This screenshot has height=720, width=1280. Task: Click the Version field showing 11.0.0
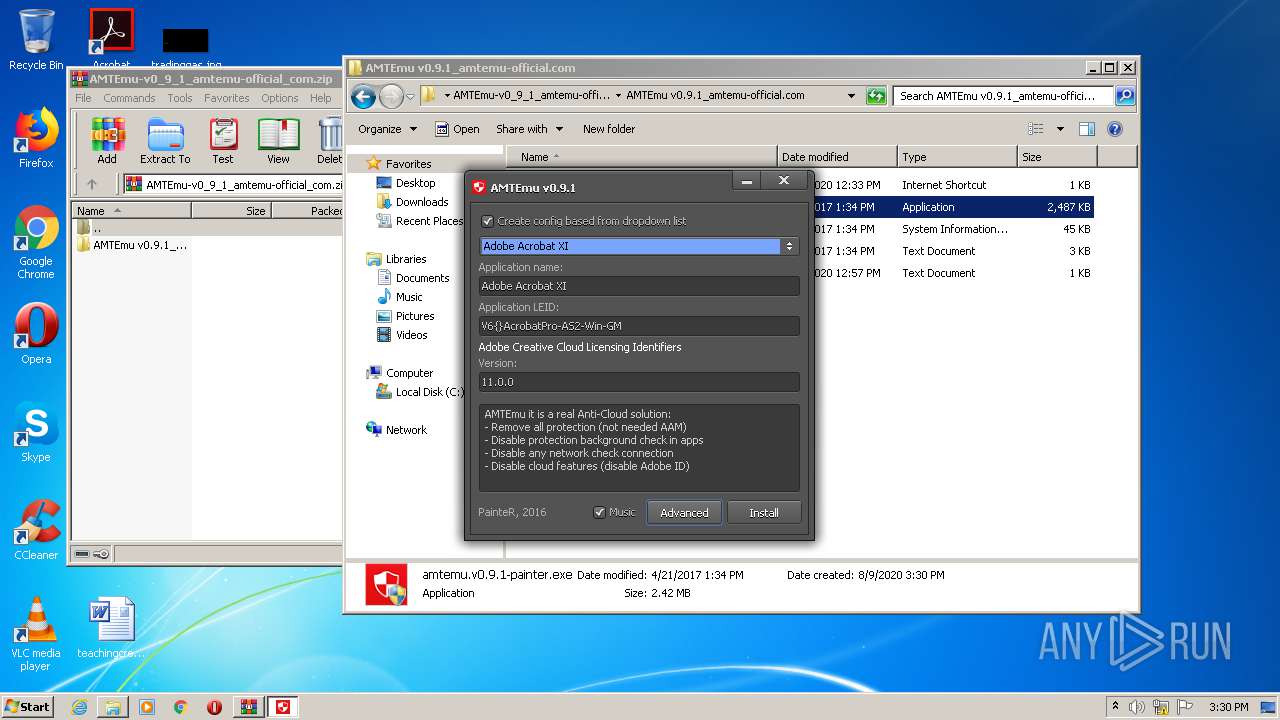pyautogui.click(x=638, y=382)
